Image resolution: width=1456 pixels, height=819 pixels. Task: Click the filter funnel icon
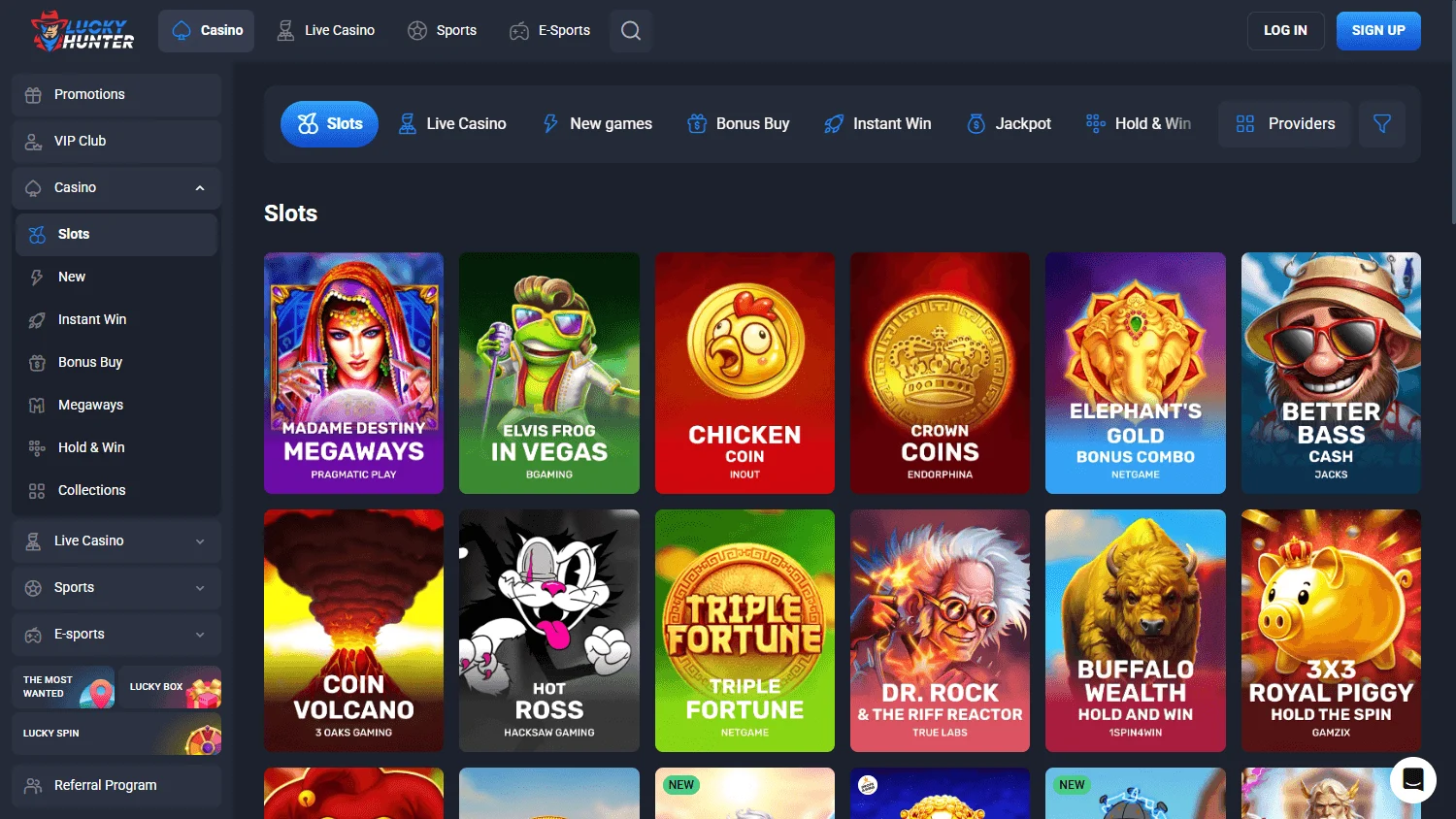[1382, 124]
